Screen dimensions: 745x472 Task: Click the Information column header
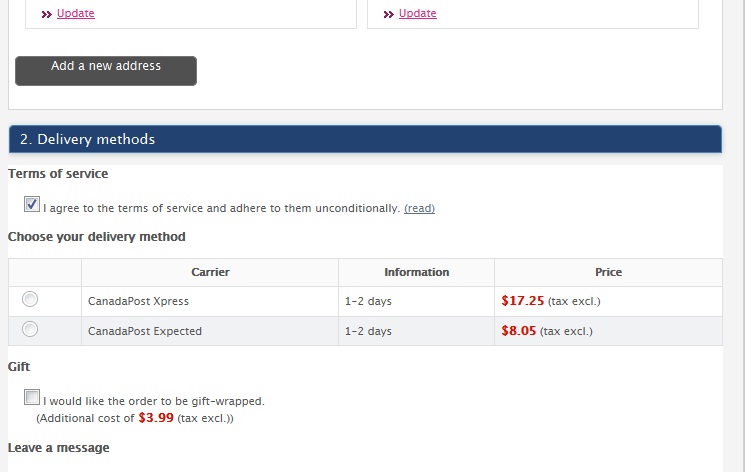416,272
